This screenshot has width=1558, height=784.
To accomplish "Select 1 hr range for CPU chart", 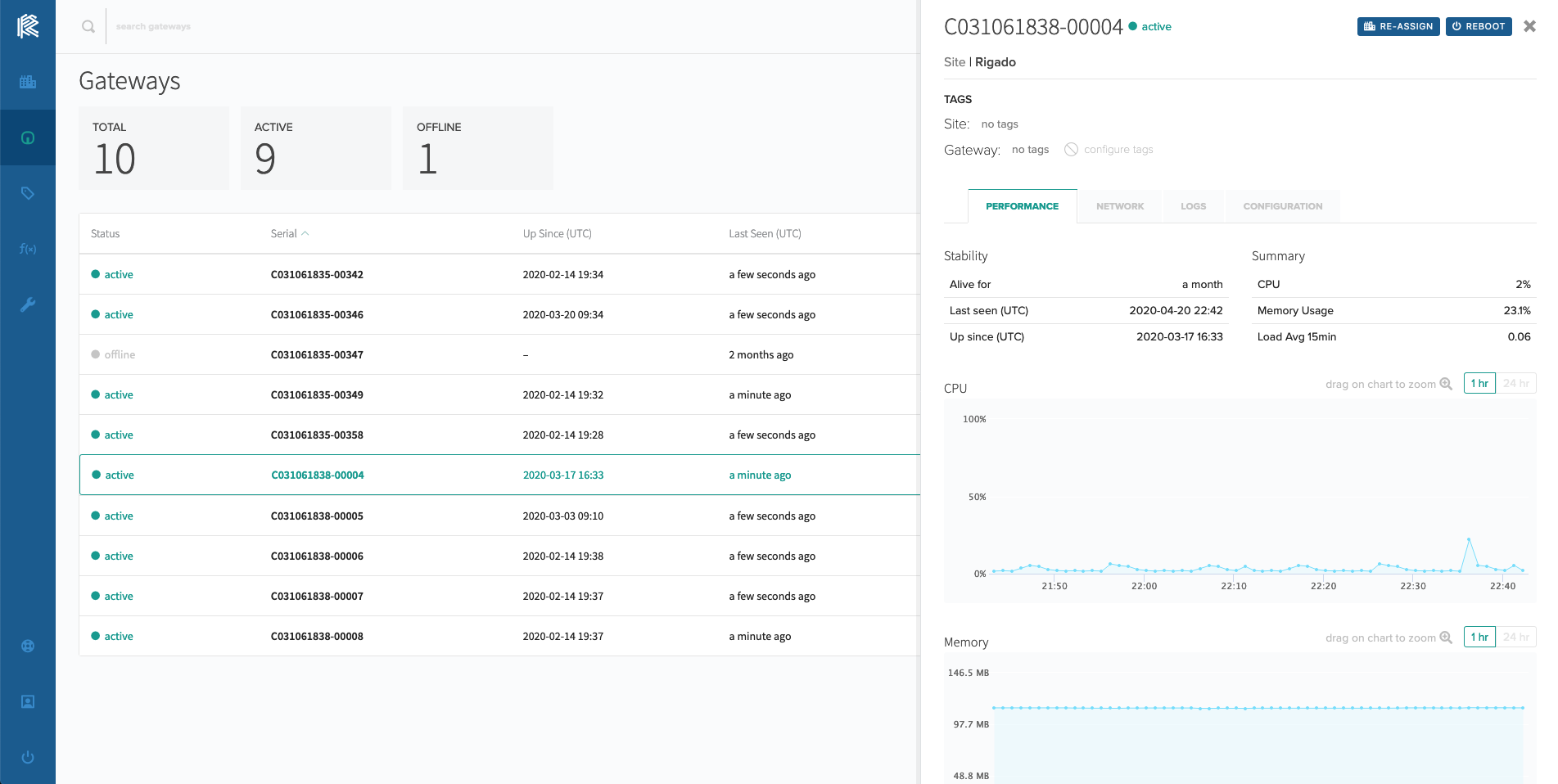I will click(1479, 383).
